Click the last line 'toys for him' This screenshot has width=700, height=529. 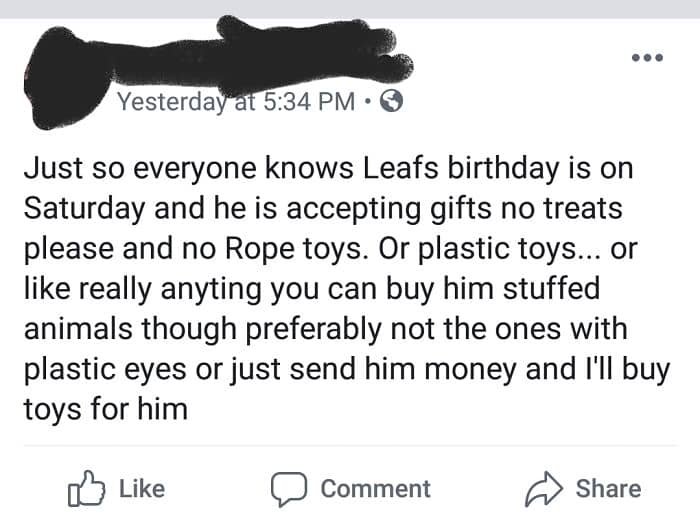pos(105,409)
